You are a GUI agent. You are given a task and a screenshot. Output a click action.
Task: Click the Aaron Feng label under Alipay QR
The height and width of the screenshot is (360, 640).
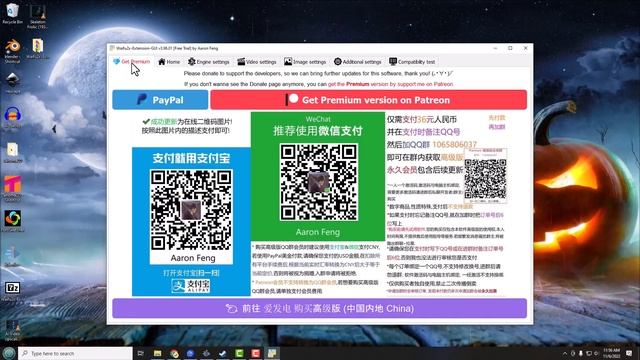[x=193, y=258]
